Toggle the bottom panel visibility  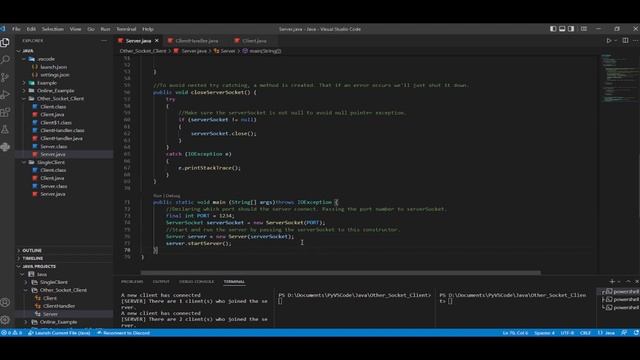562,29
